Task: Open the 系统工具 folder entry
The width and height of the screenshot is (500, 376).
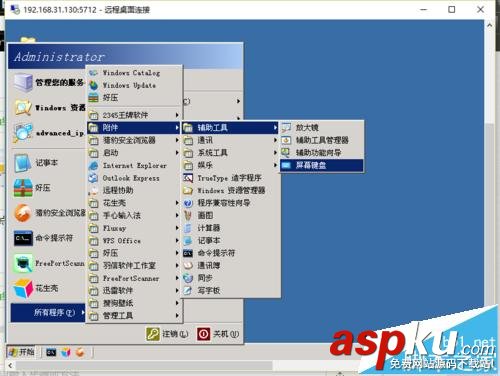Action: 230,153
